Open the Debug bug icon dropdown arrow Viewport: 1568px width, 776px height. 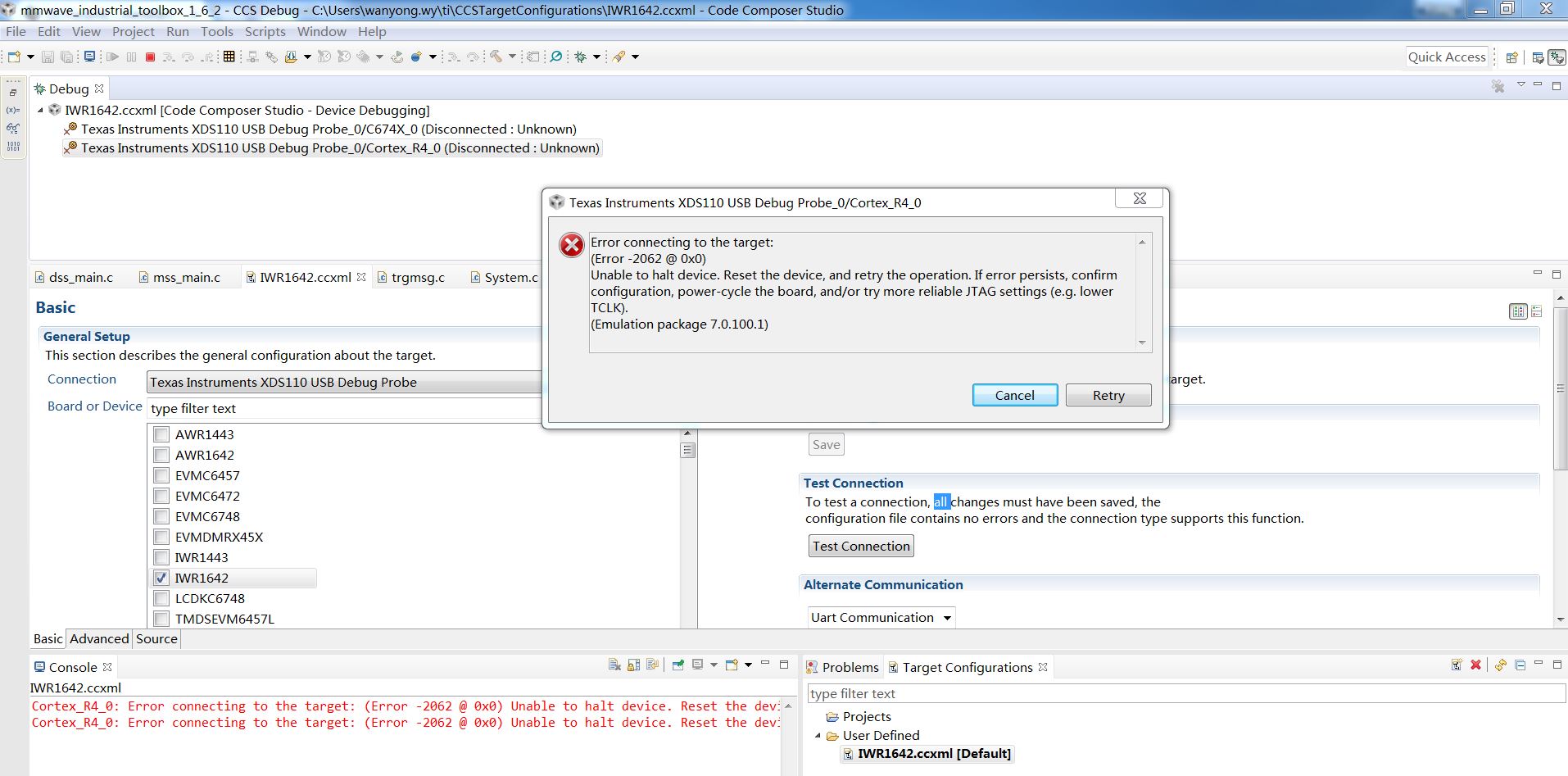coord(596,57)
